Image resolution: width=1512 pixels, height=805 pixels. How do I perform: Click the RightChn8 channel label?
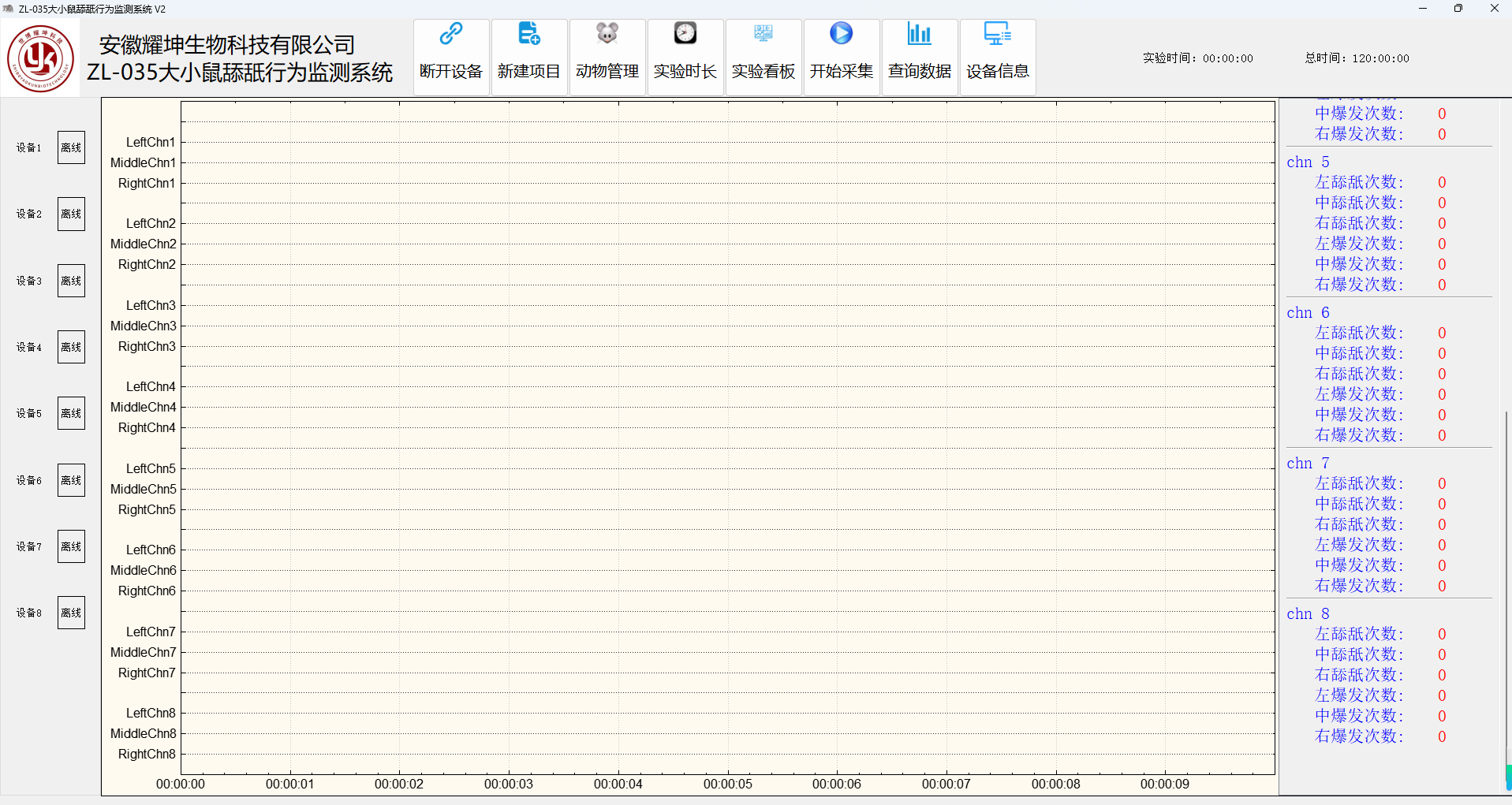pyautogui.click(x=147, y=754)
